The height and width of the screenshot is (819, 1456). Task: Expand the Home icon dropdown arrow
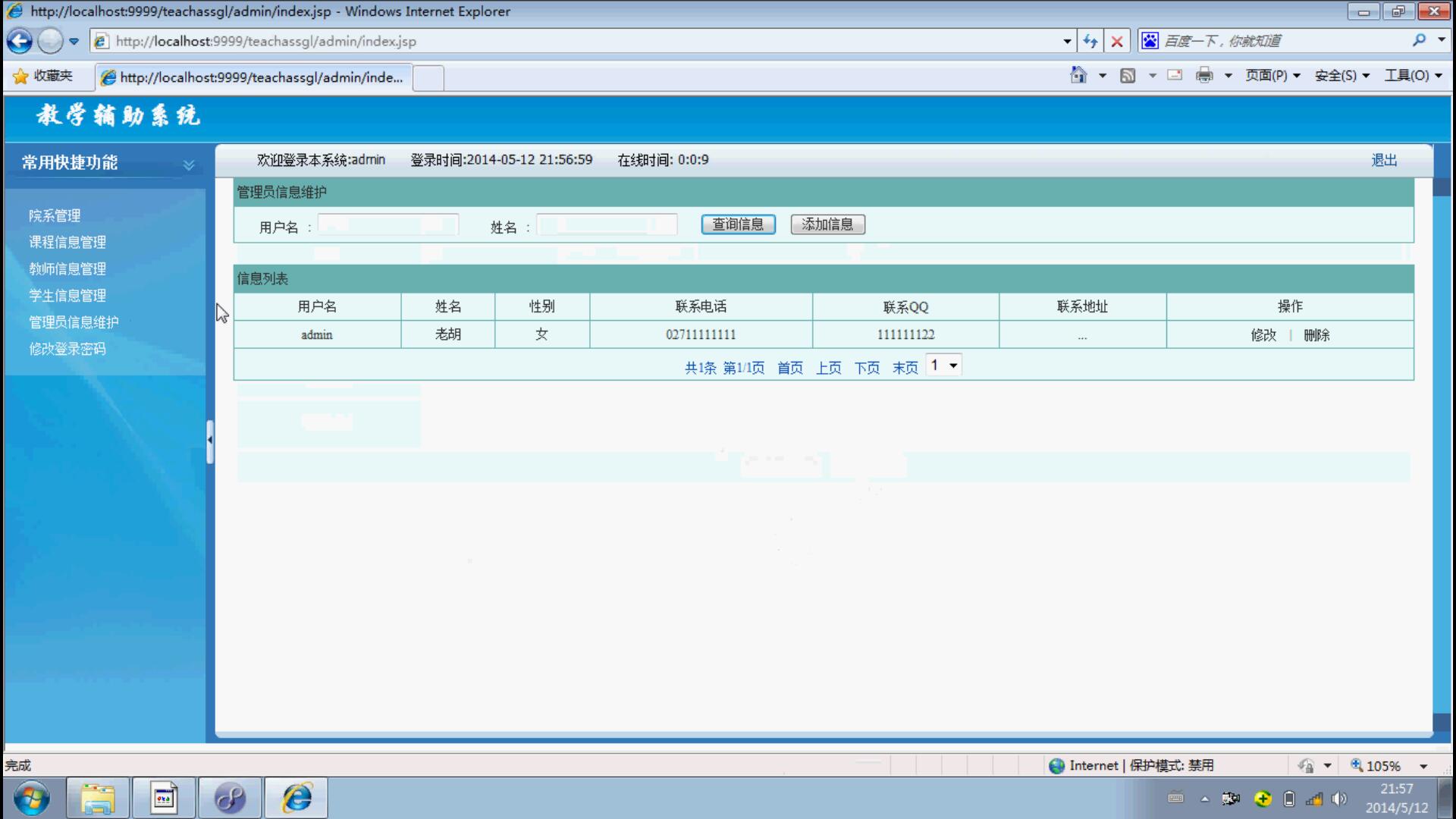tap(1103, 76)
